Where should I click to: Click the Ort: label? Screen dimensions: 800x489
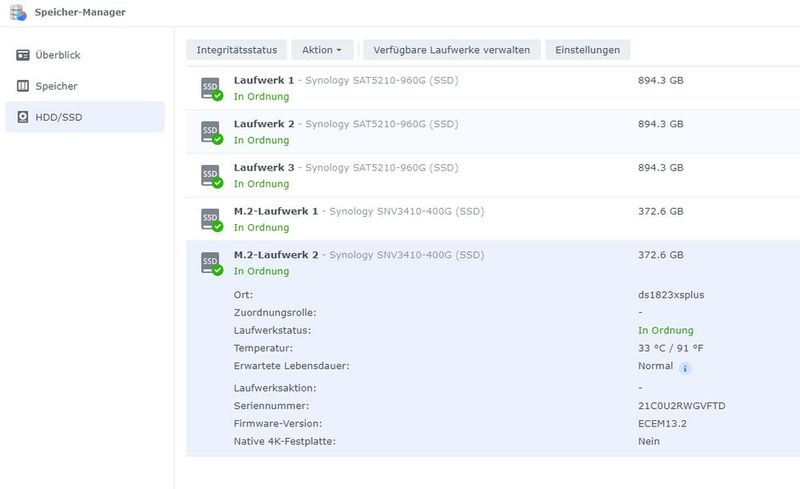coord(243,295)
